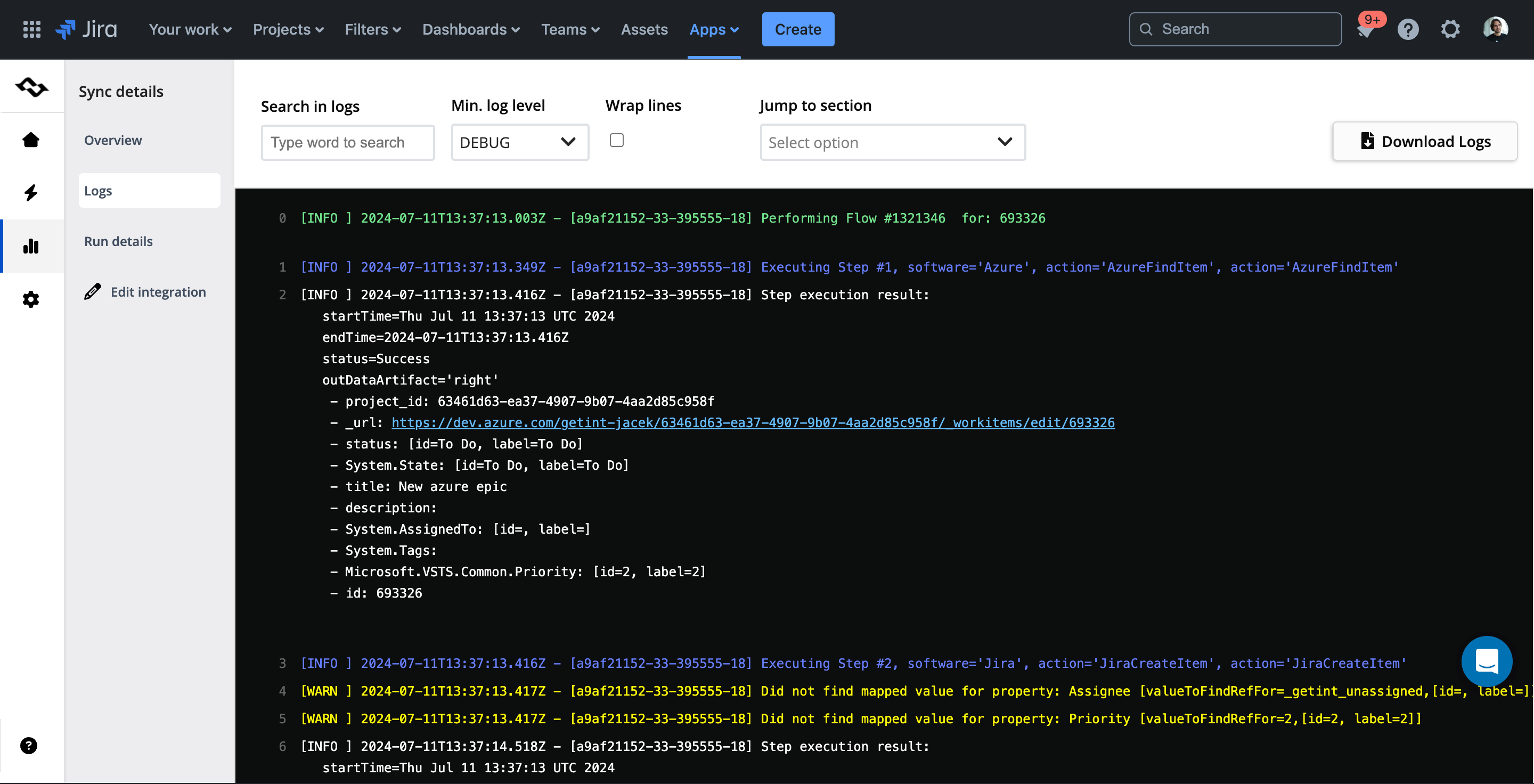Click the Getint logo in left sidebar

[x=31, y=87]
